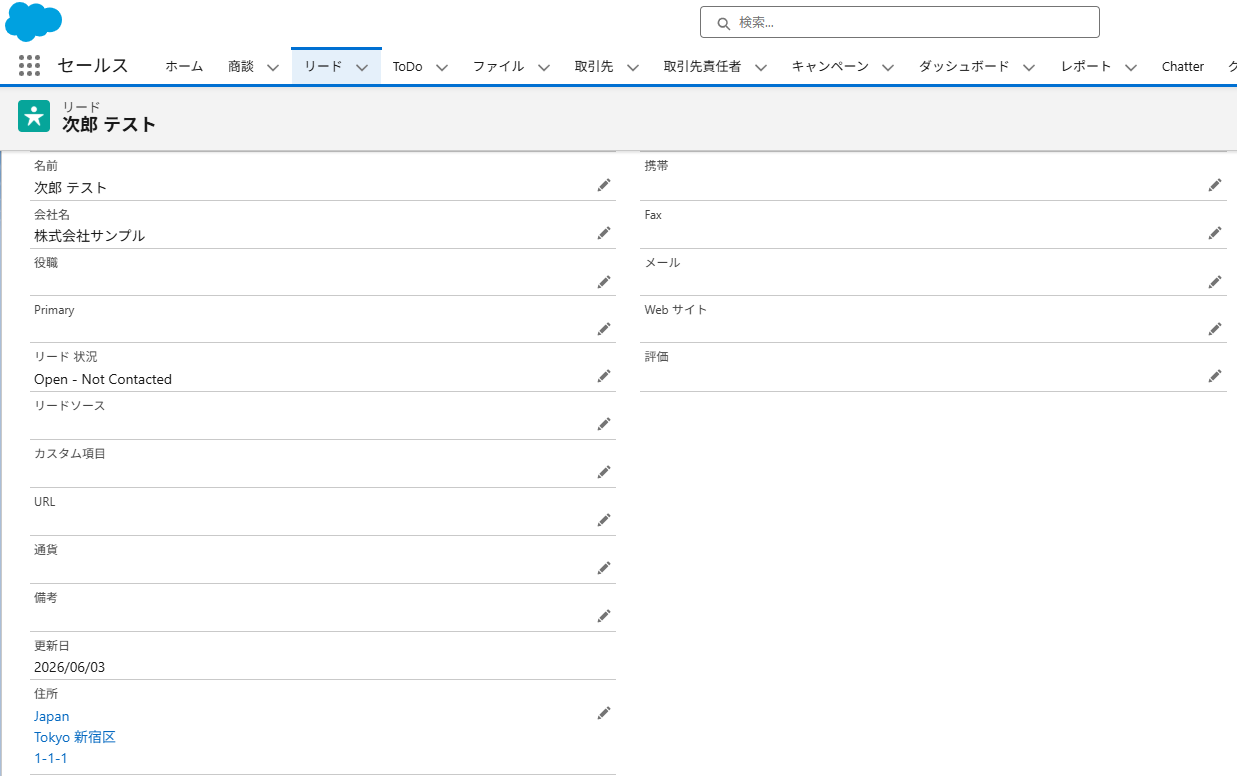Open the ToDo tab

[407, 67]
